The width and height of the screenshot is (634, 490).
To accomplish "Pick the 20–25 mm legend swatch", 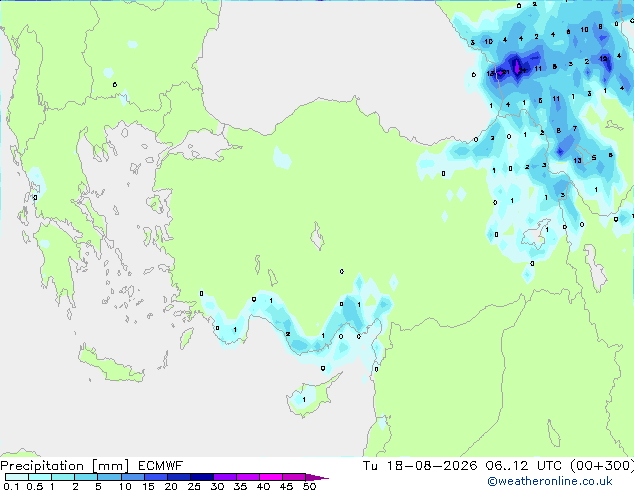I will pyautogui.click(x=178, y=477).
